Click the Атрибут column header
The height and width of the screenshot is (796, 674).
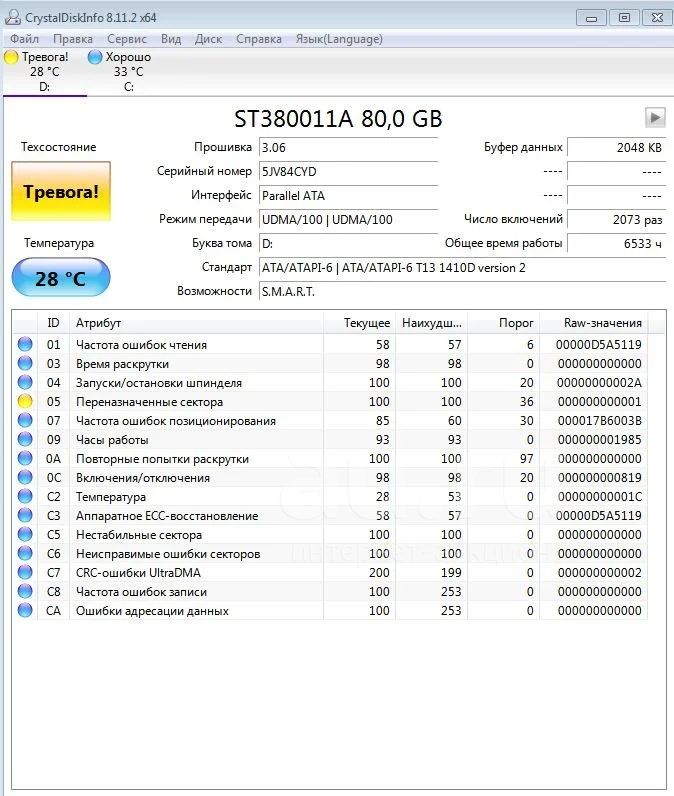[x=196, y=322]
